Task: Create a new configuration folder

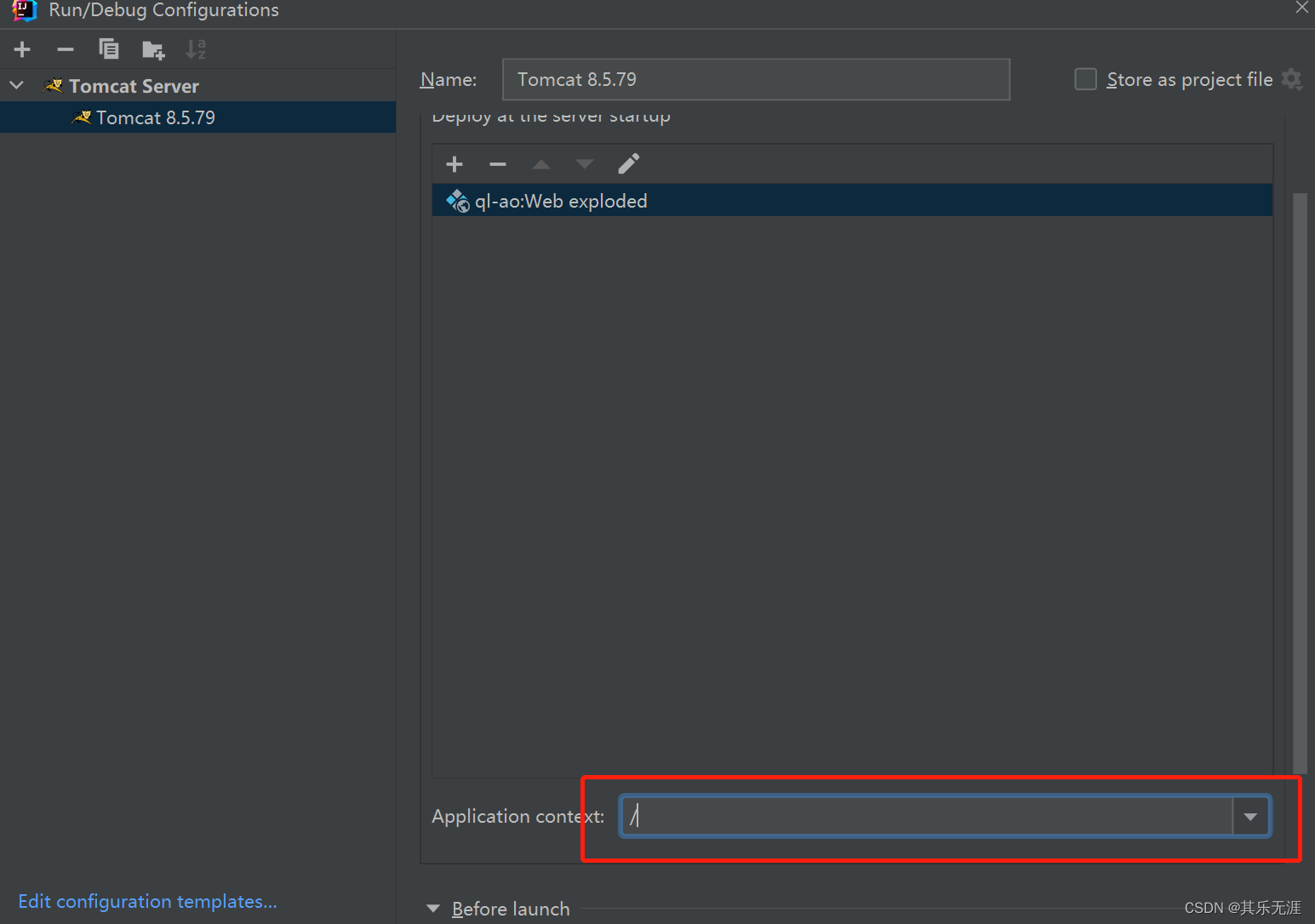Action: click(153, 50)
